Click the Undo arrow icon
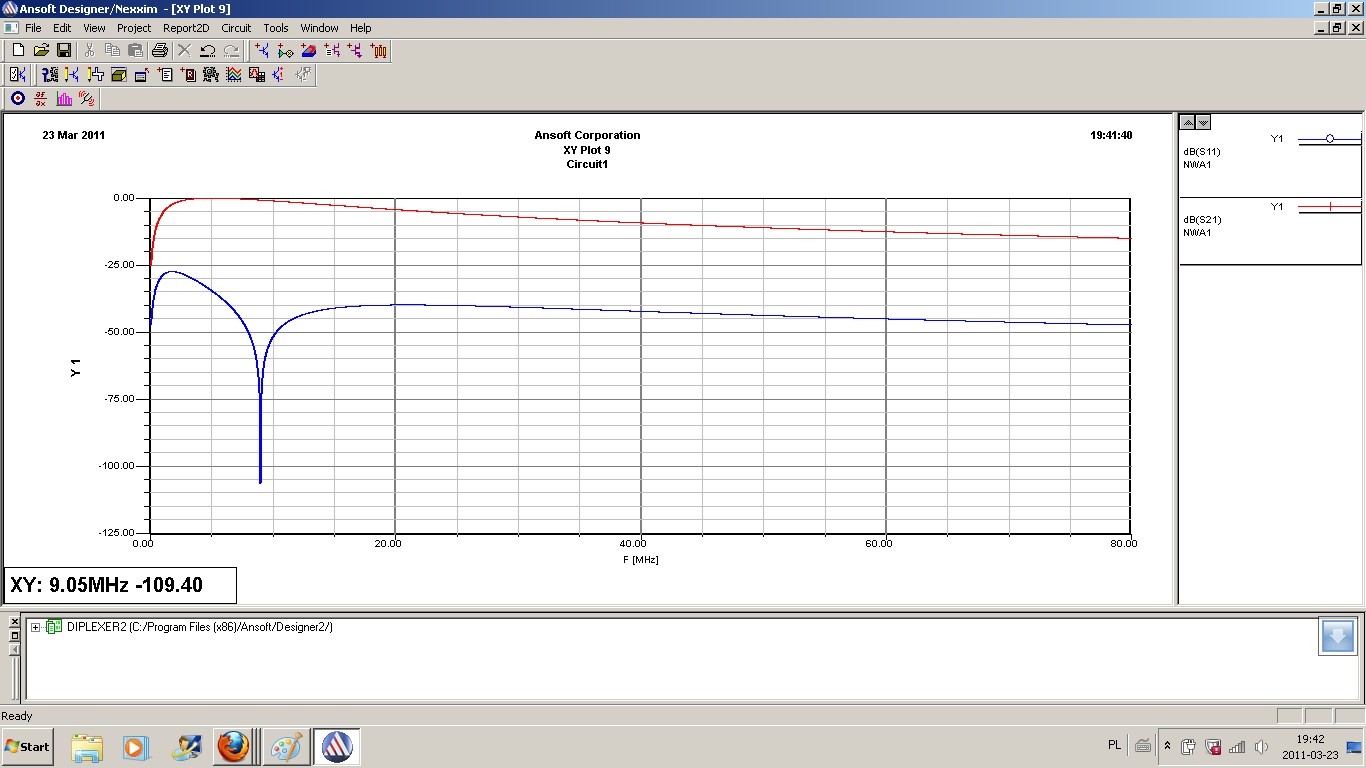Viewport: 1366px width, 768px height. coord(207,50)
